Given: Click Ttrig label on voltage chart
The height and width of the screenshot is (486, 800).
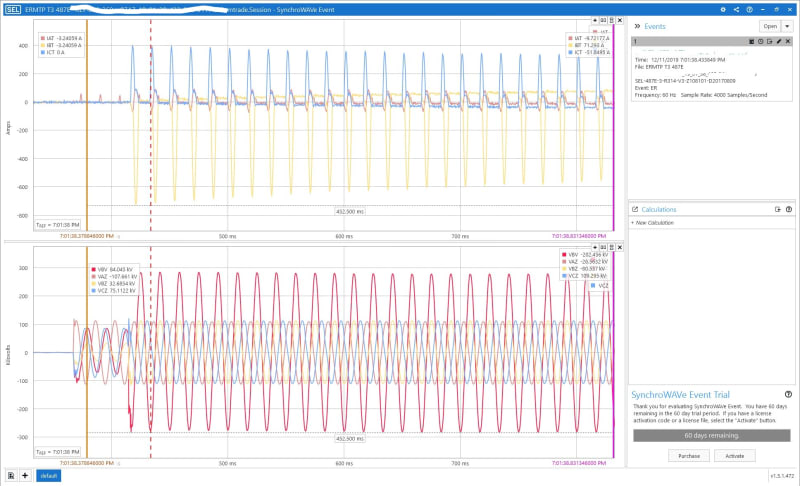Looking at the screenshot, I should coord(58,452).
